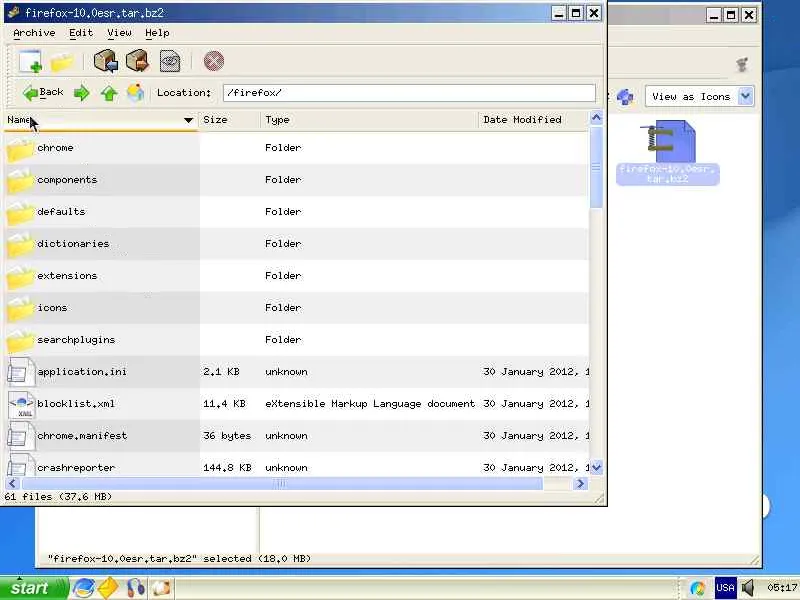Sort files by the Size column
Viewport: 800px width, 600px height.
pyautogui.click(x=230, y=120)
